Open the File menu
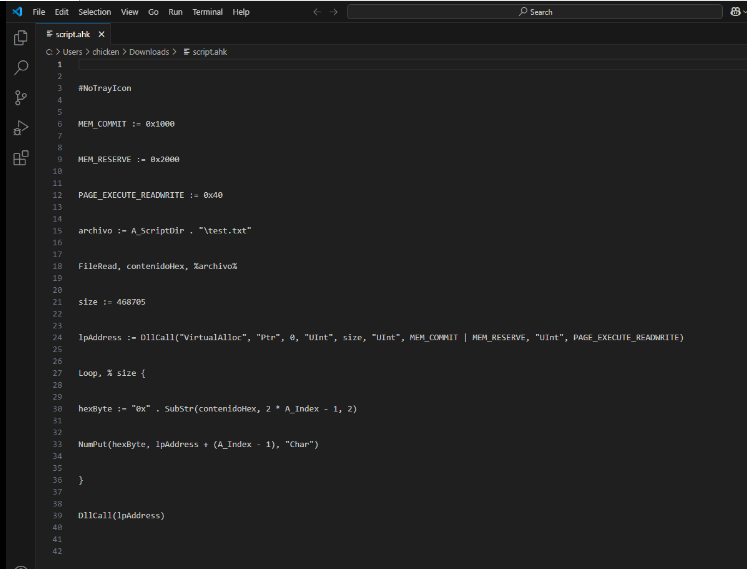This screenshot has height=569, width=747. click(39, 12)
